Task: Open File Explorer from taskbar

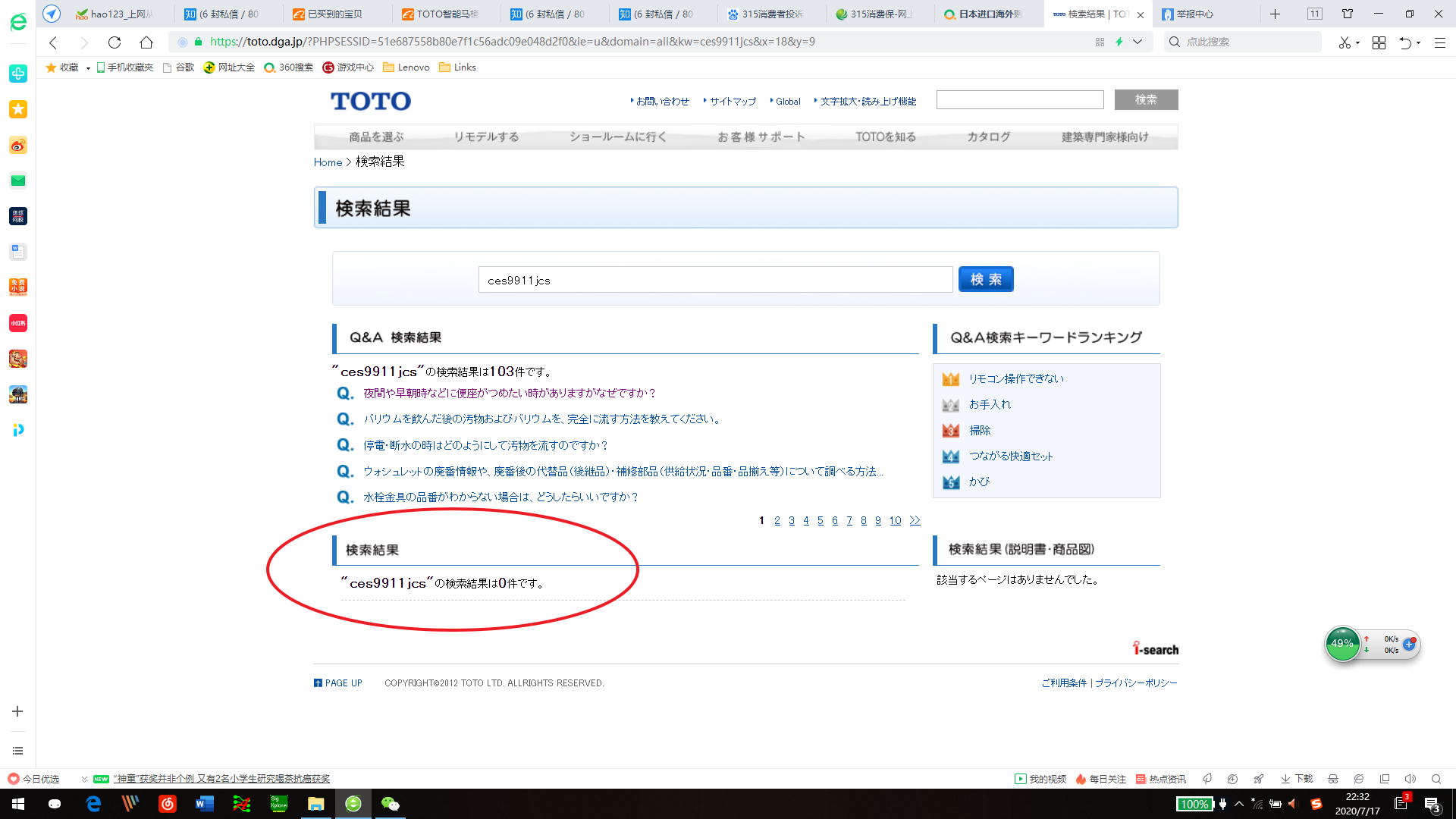Action: coord(316,804)
